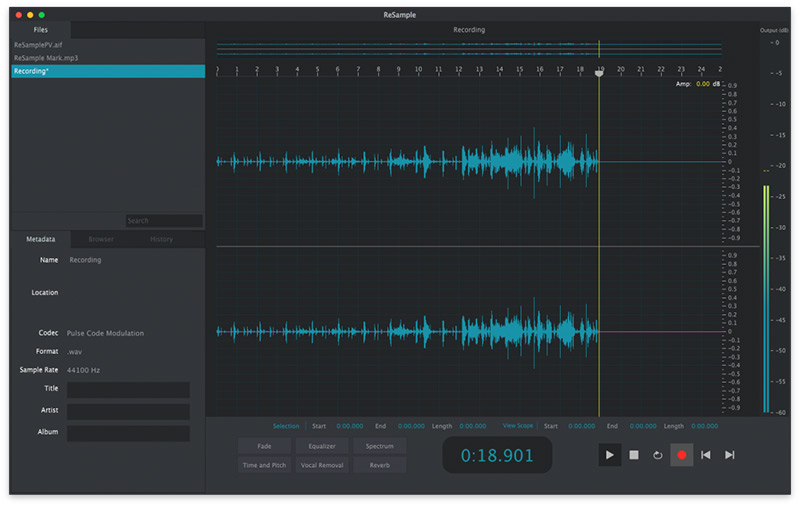Open the Equalizer effect
This screenshot has width=800, height=506.
322,446
